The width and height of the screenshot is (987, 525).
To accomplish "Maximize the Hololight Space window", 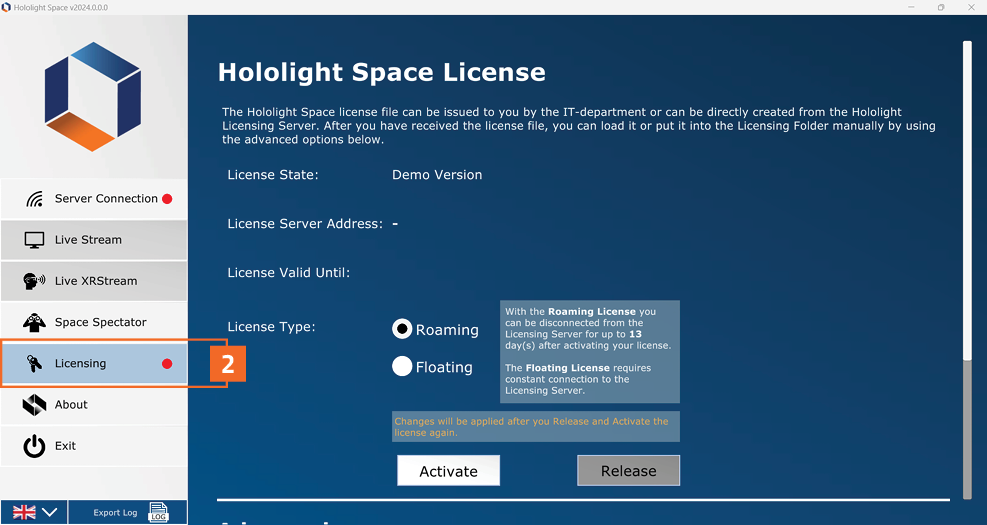I will click(x=941, y=7).
